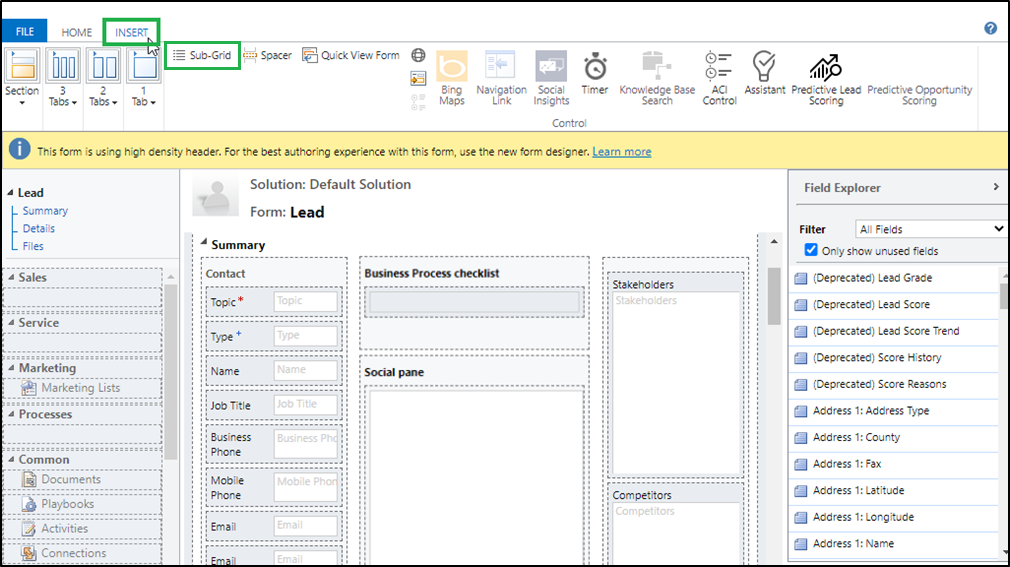
Task: Insert the ACI Control
Action: point(719,77)
